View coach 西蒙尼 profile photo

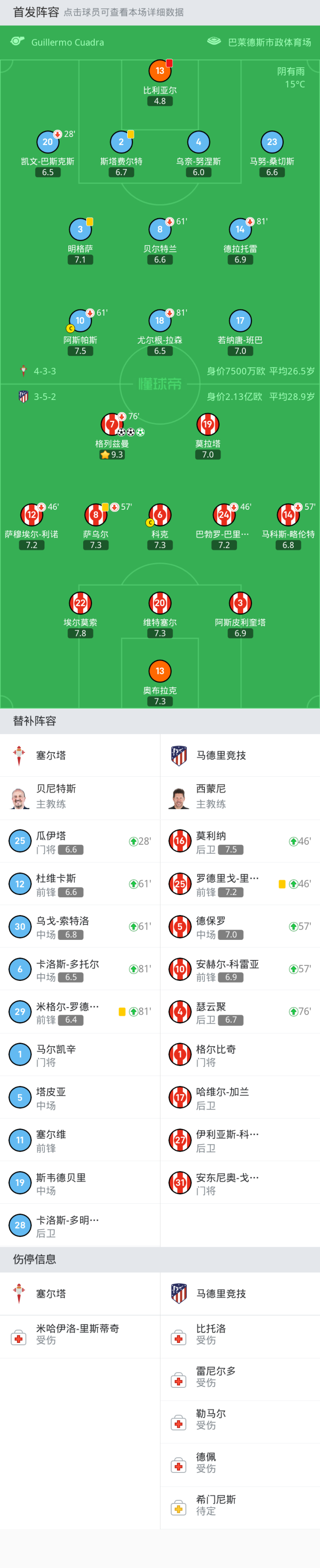pyautogui.click(x=179, y=797)
